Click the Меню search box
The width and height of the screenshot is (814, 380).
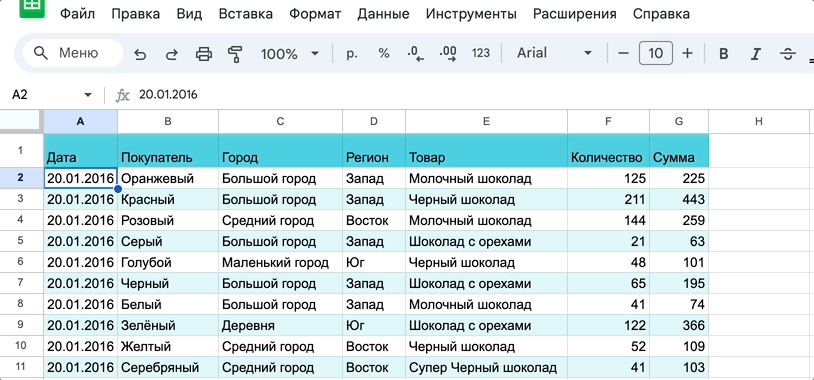(73, 53)
